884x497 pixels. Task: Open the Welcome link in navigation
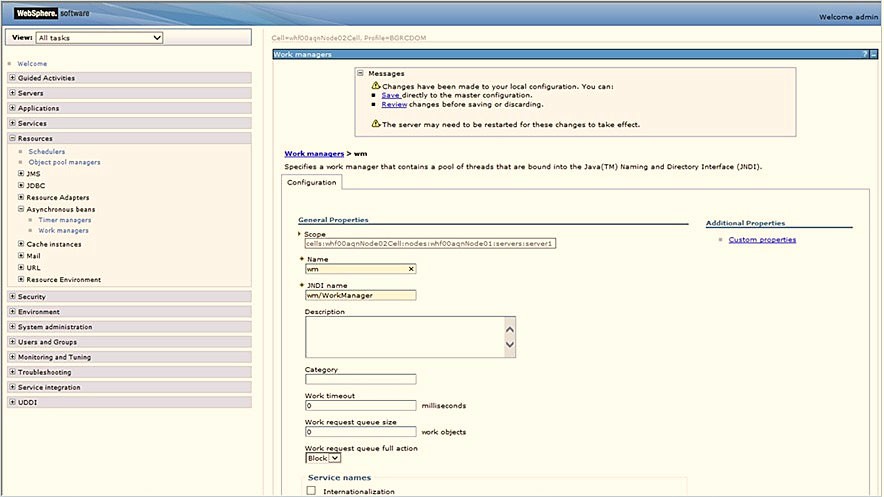[32, 64]
